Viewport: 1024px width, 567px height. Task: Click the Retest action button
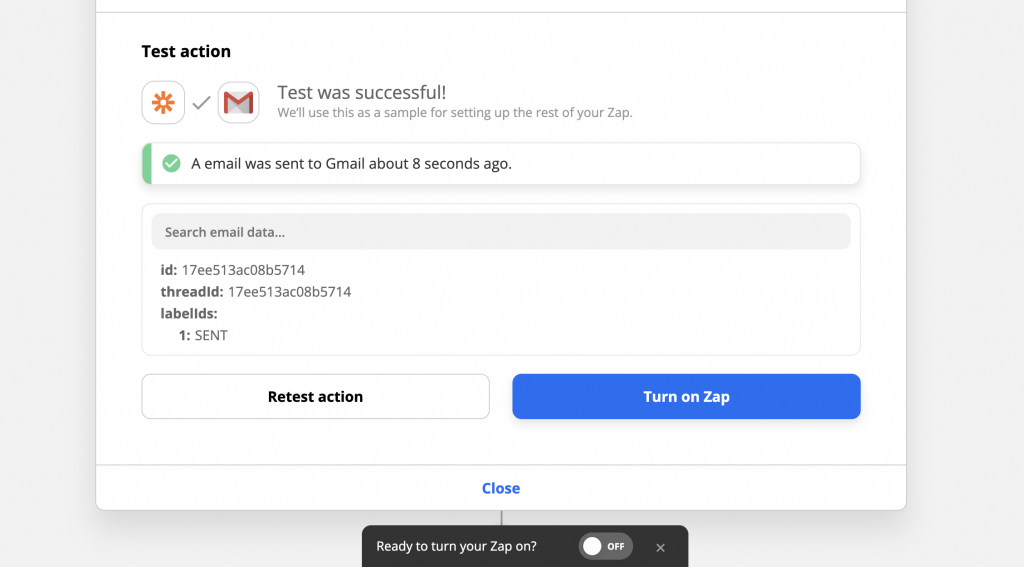tap(315, 397)
